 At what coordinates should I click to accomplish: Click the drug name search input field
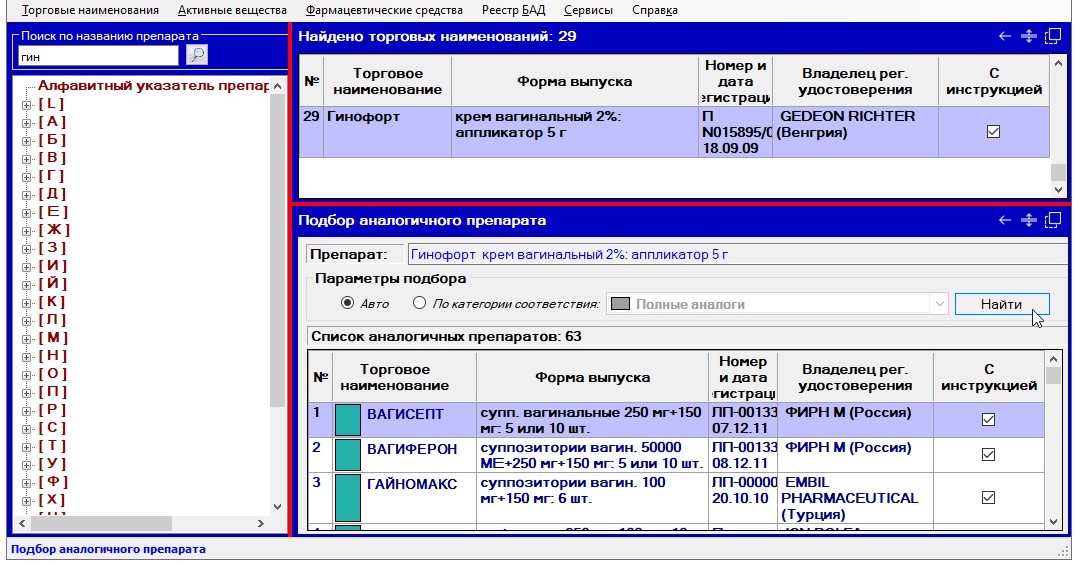tap(98, 56)
